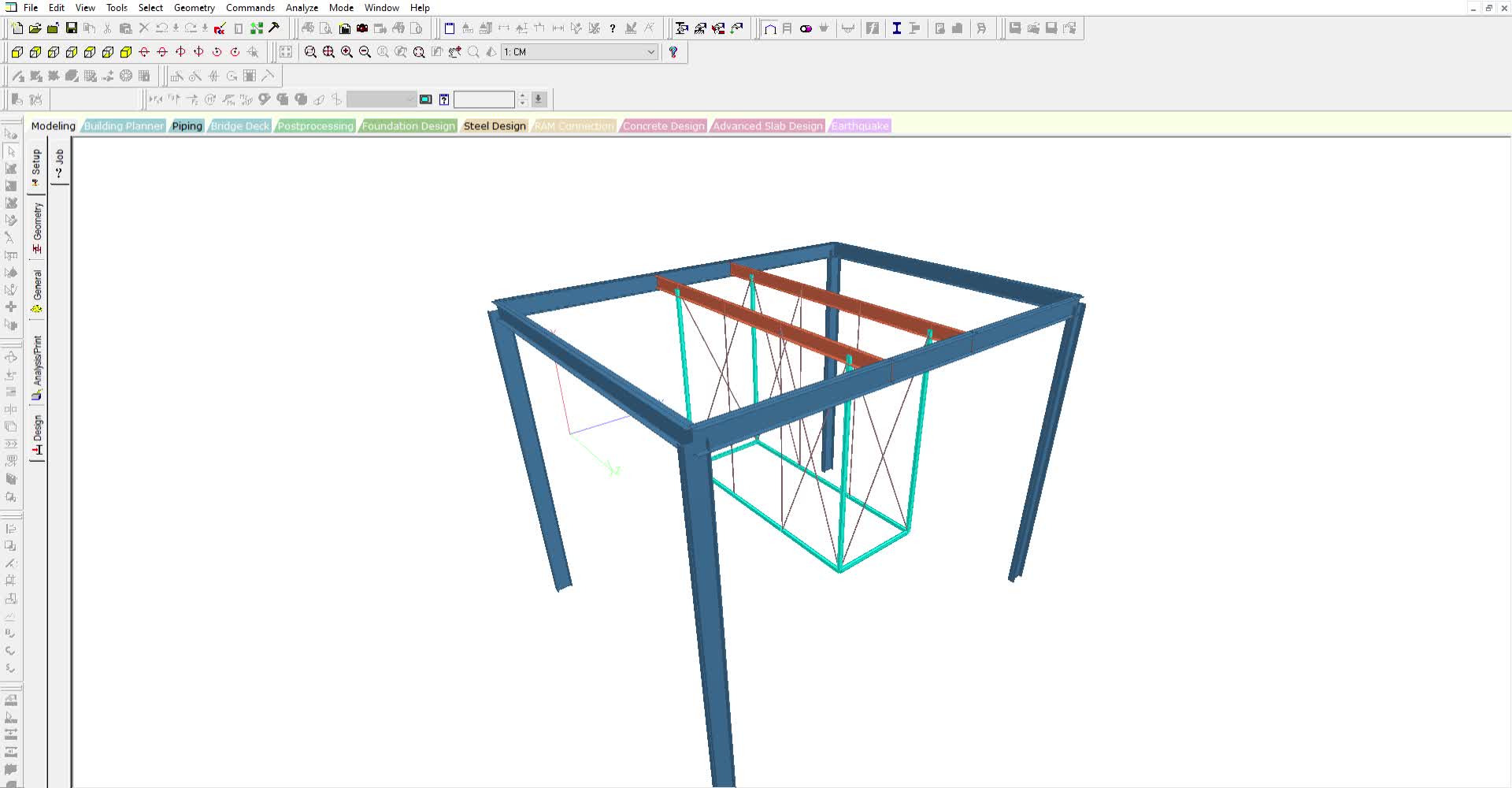Select the Zoom In tool
This screenshot has height=788, width=1512.
(346, 52)
